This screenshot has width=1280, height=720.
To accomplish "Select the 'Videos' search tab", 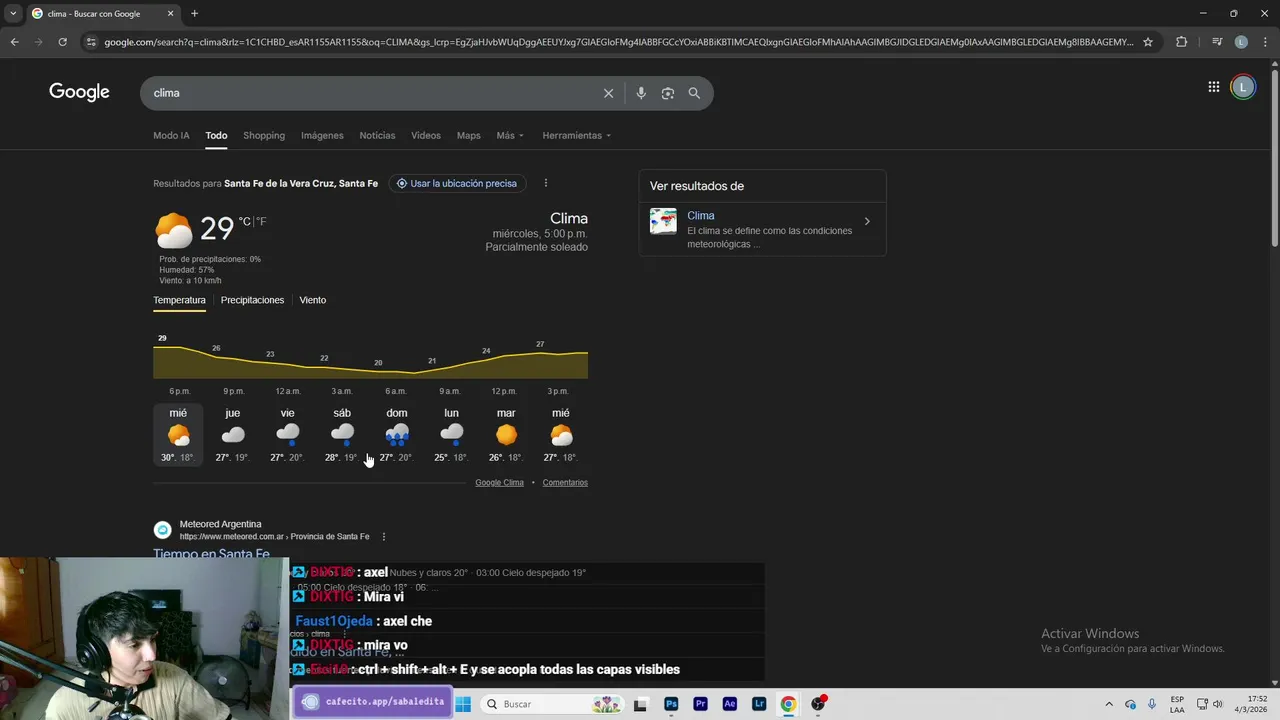I will 425,135.
